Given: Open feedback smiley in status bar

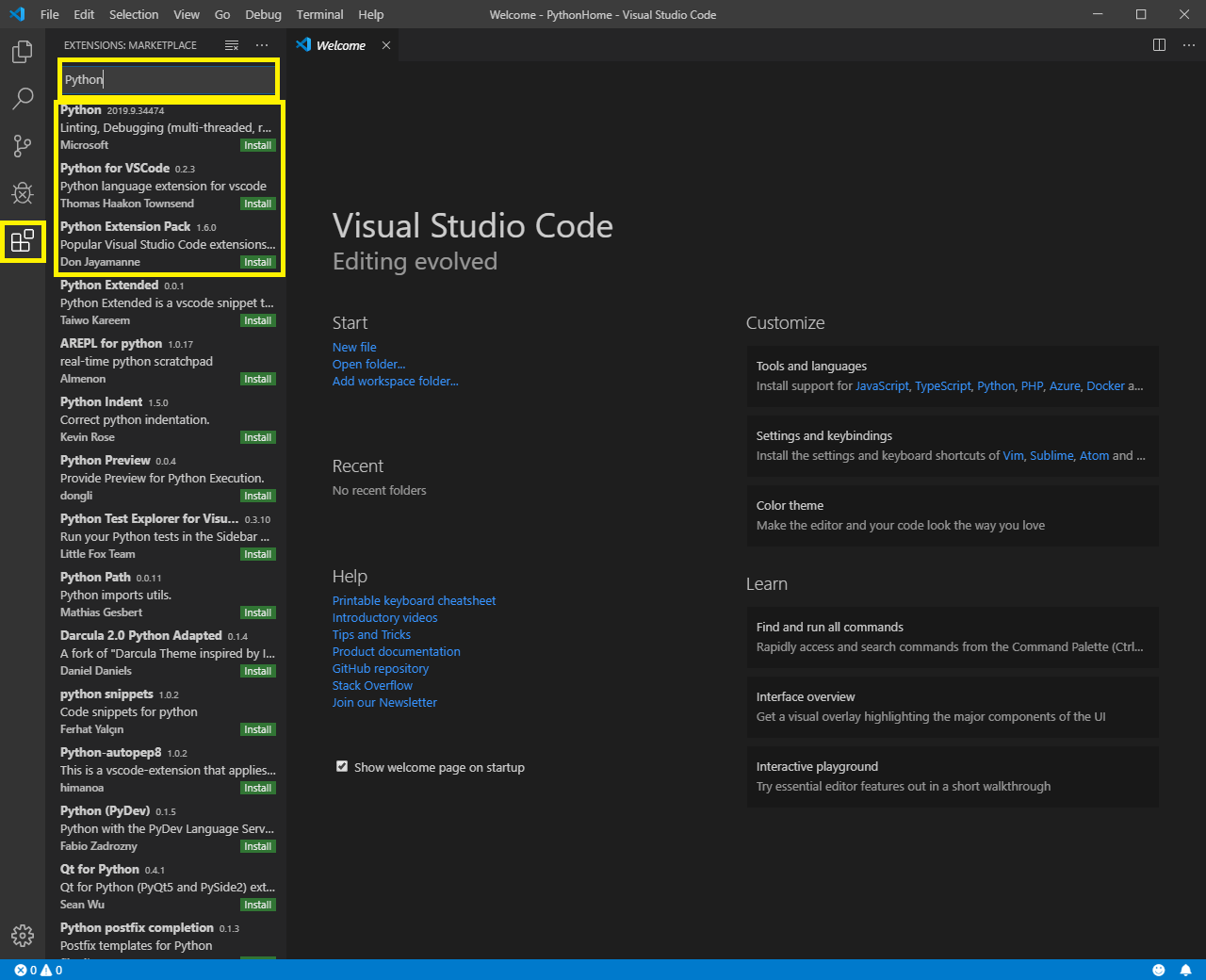Looking at the screenshot, I should 1159,970.
